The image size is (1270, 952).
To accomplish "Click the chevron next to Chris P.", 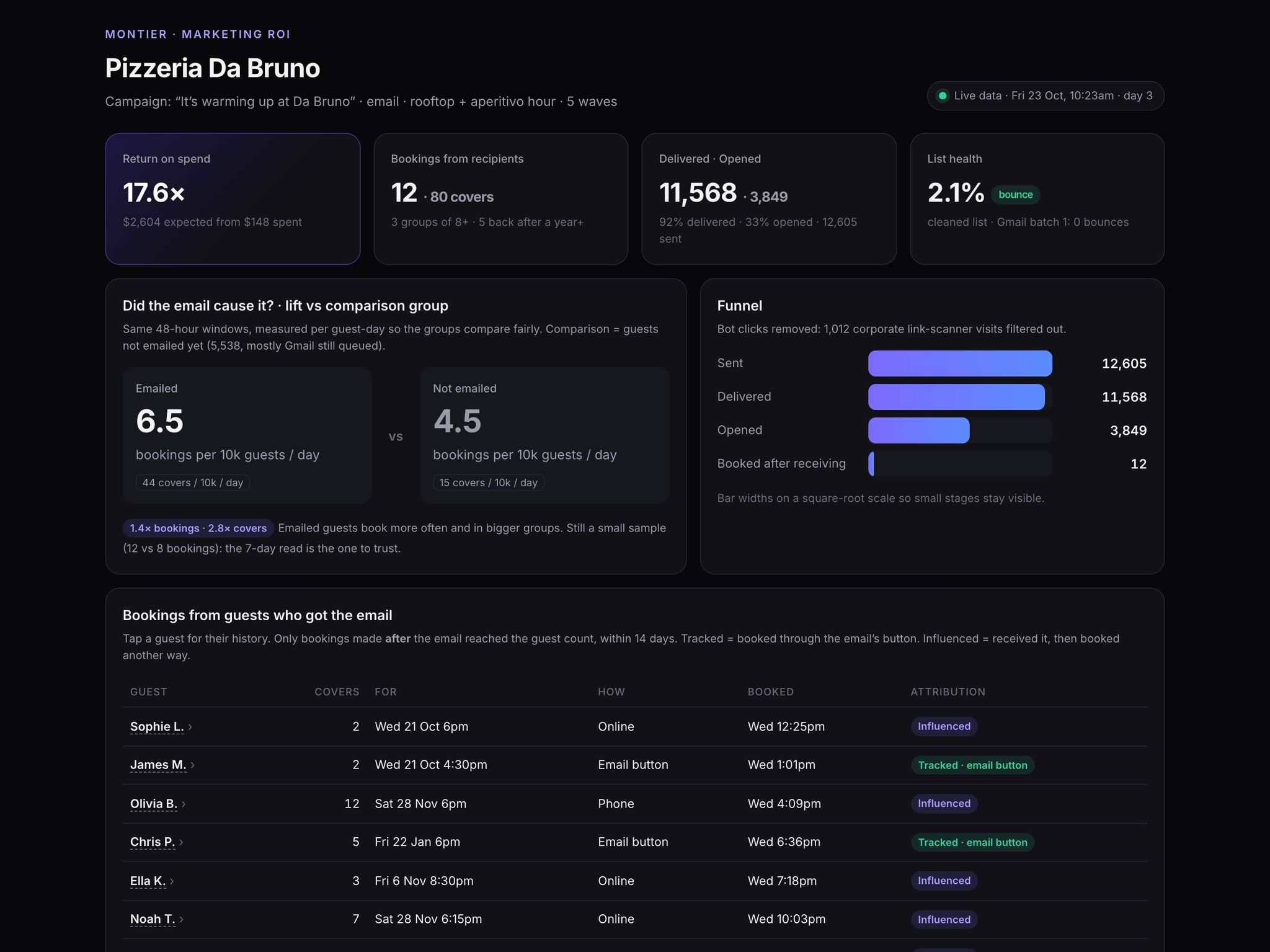I will coord(181,842).
